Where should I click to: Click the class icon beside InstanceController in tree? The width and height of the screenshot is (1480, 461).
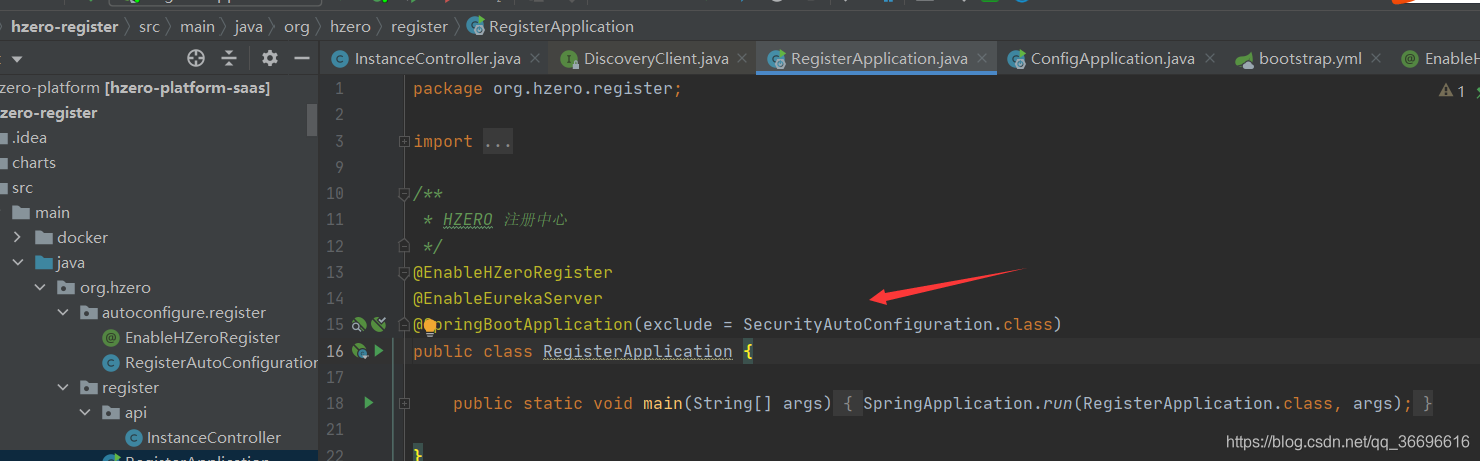[x=134, y=438]
